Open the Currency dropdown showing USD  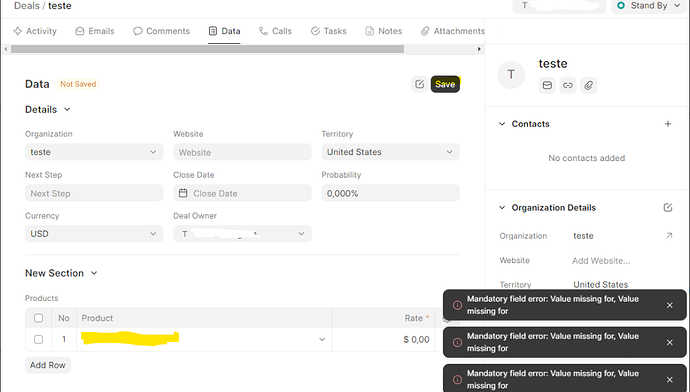coord(94,234)
